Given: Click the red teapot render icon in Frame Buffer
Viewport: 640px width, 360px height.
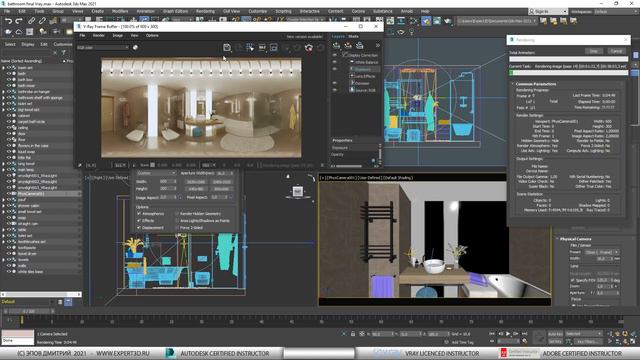Looking at the screenshot, I should point(309,48).
